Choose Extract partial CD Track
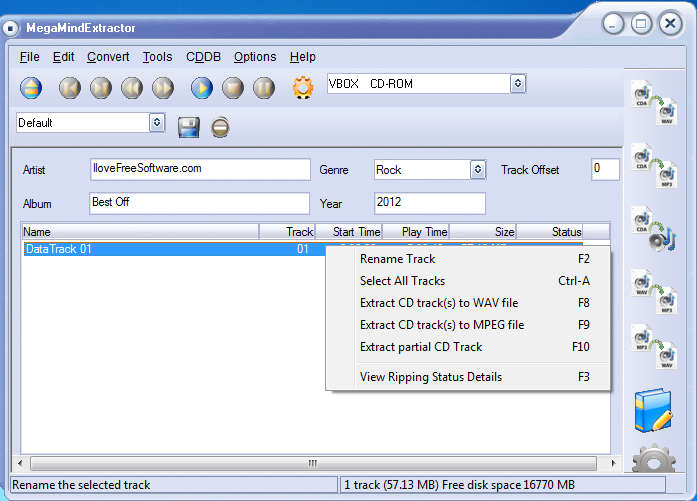The width and height of the screenshot is (697, 501). pyautogui.click(x=468, y=347)
